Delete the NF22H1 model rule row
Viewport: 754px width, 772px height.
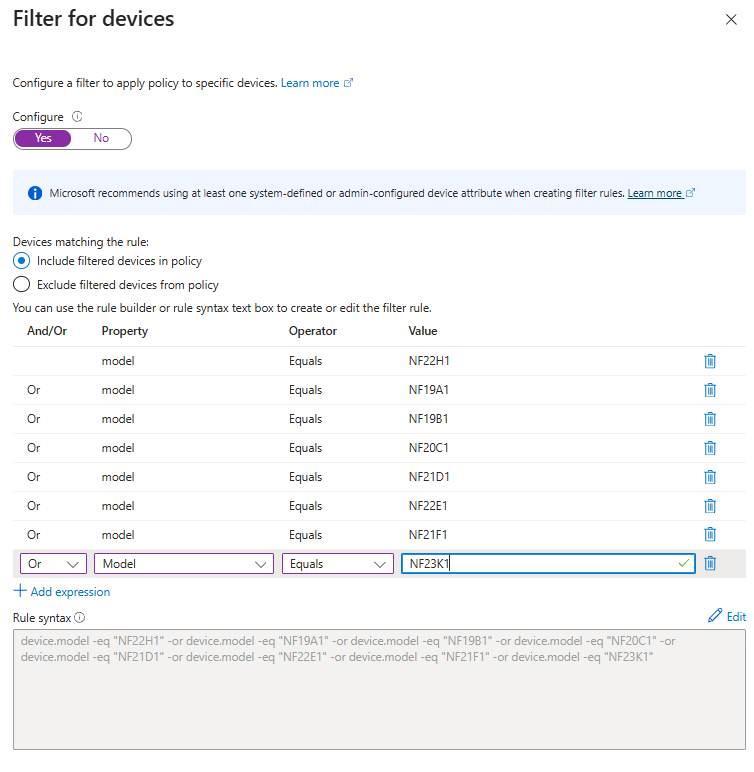click(x=710, y=361)
